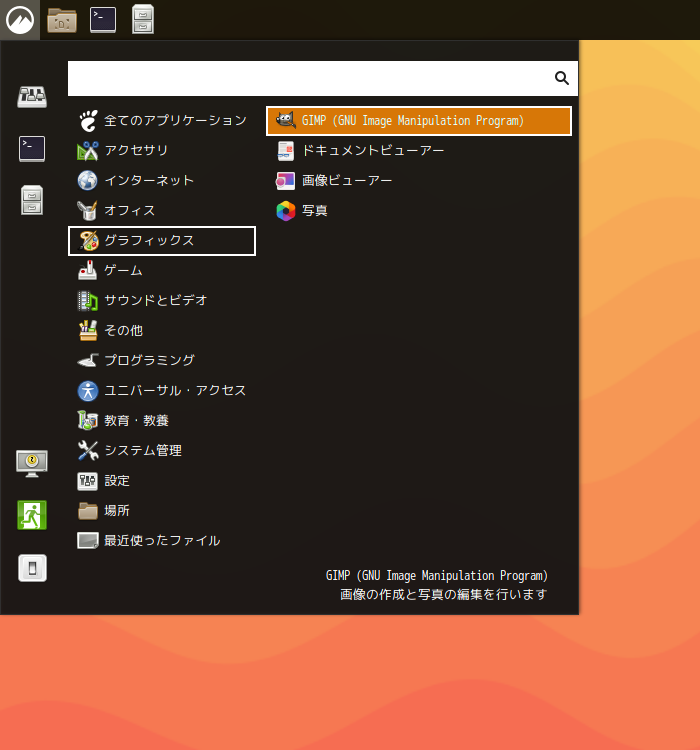Click the document viewer icon beside ドキュメントビューアー
Screen dimensions: 700x750
(x=286, y=151)
